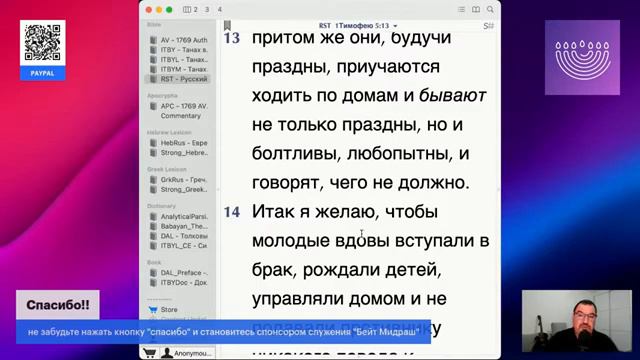Click the PayPal QR code
Viewport: 640px width, 360px height.
click(42, 42)
